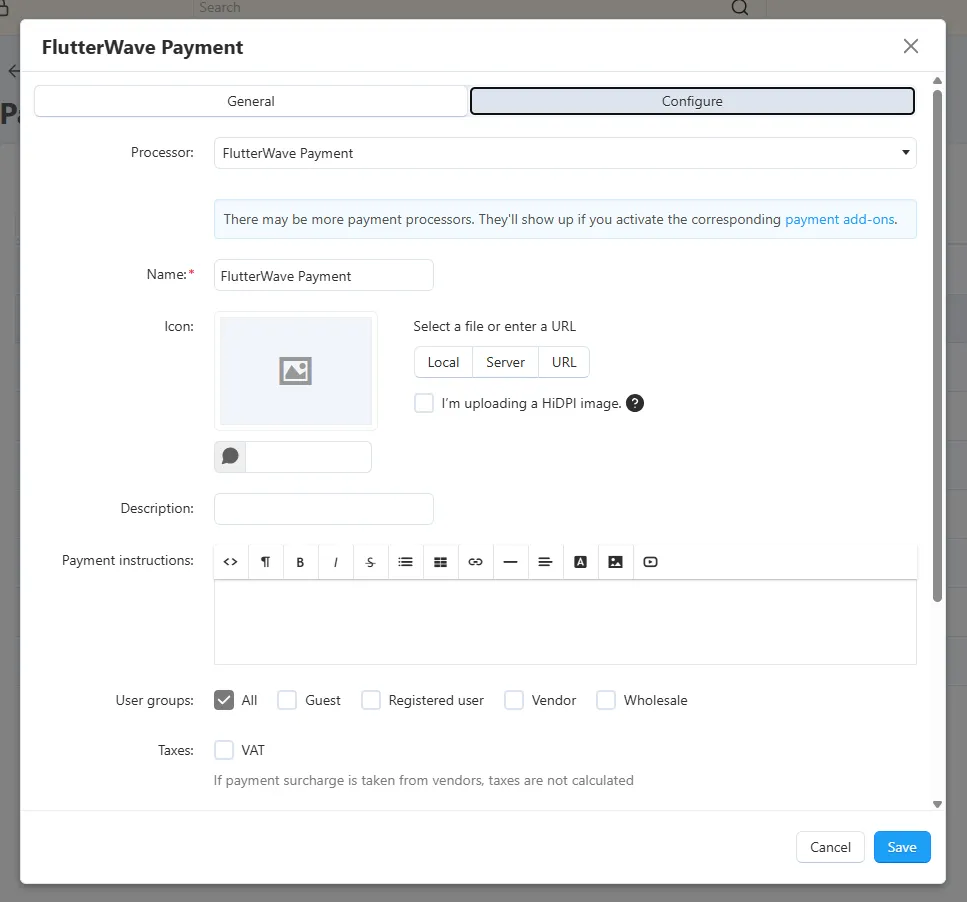Insert horizontal rule in editor

tap(510, 562)
